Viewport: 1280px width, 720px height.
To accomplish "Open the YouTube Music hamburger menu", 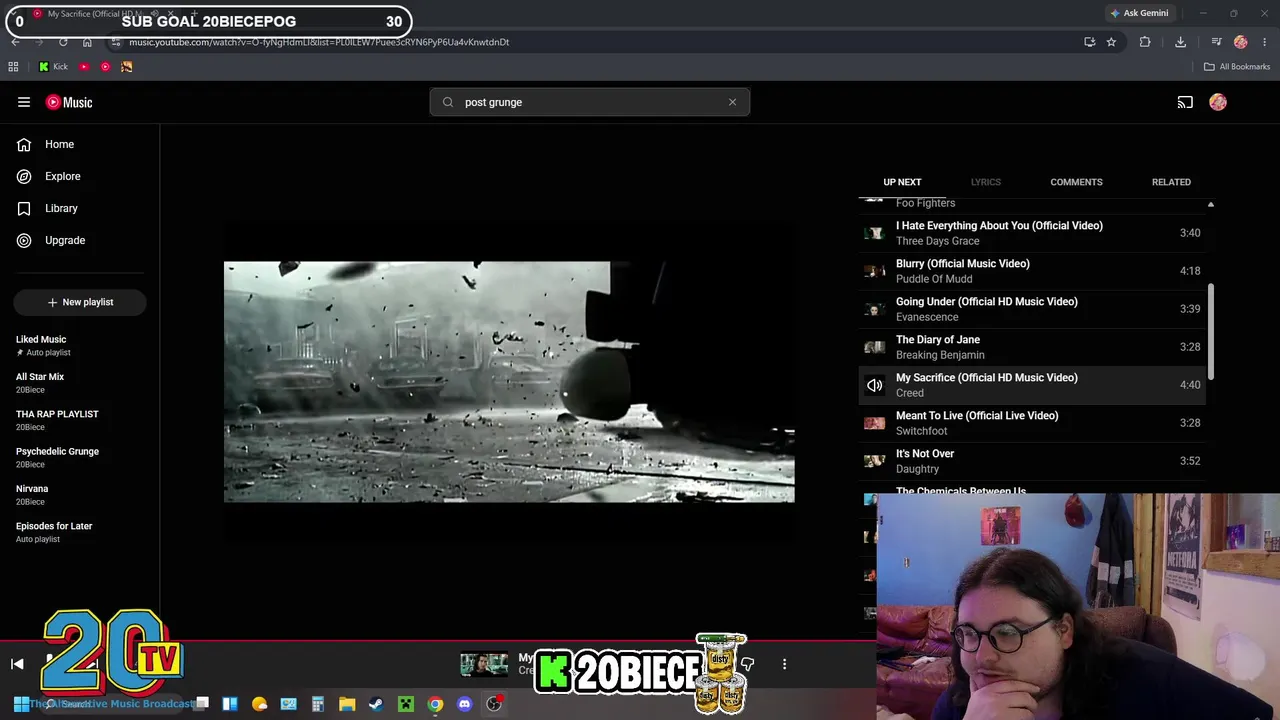I will [x=24, y=102].
